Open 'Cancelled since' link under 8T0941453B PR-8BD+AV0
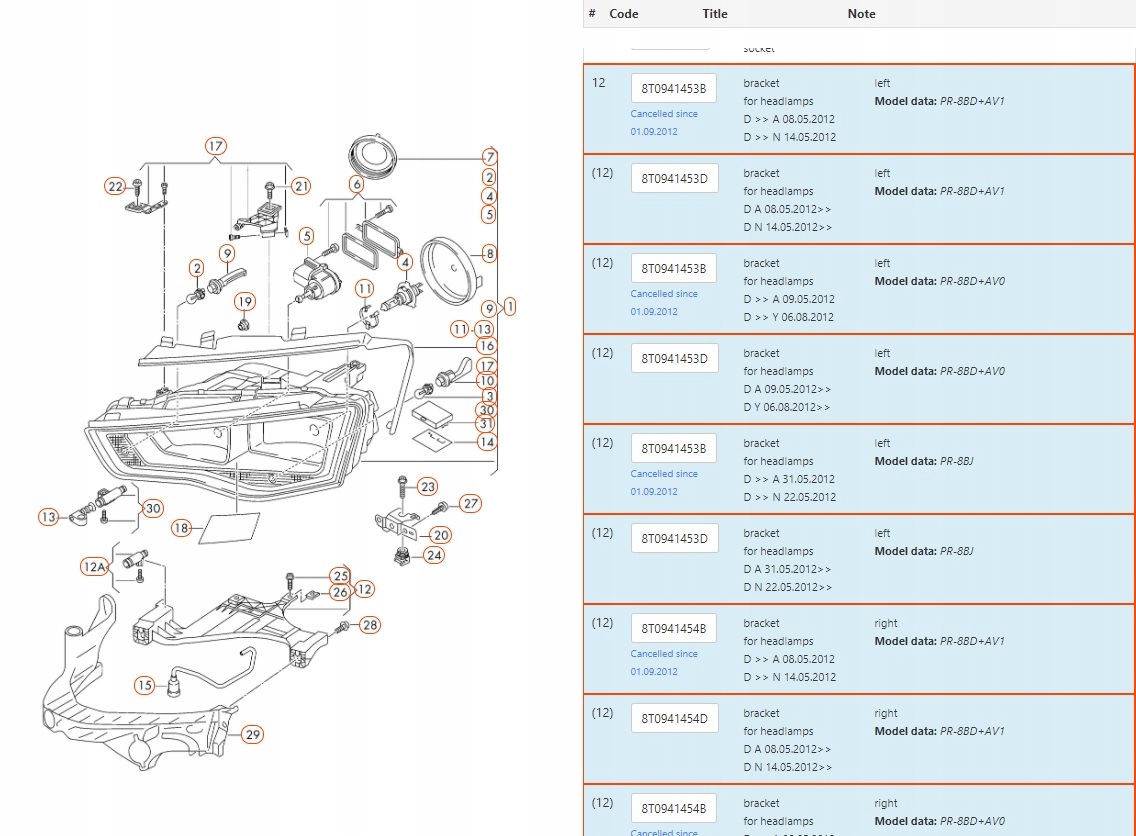Image resolution: width=1136 pixels, height=836 pixels. 664,302
